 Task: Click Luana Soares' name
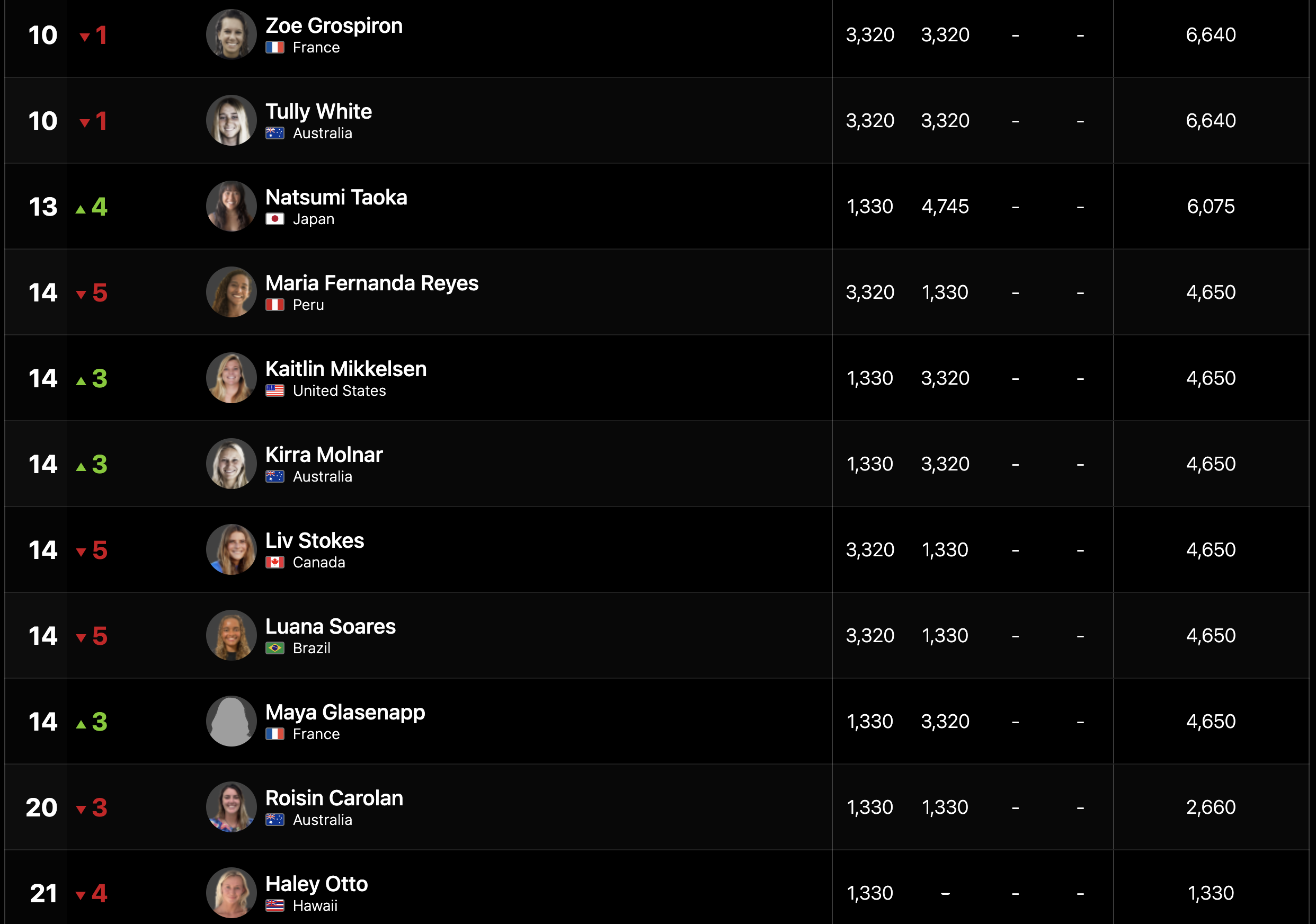(x=331, y=627)
